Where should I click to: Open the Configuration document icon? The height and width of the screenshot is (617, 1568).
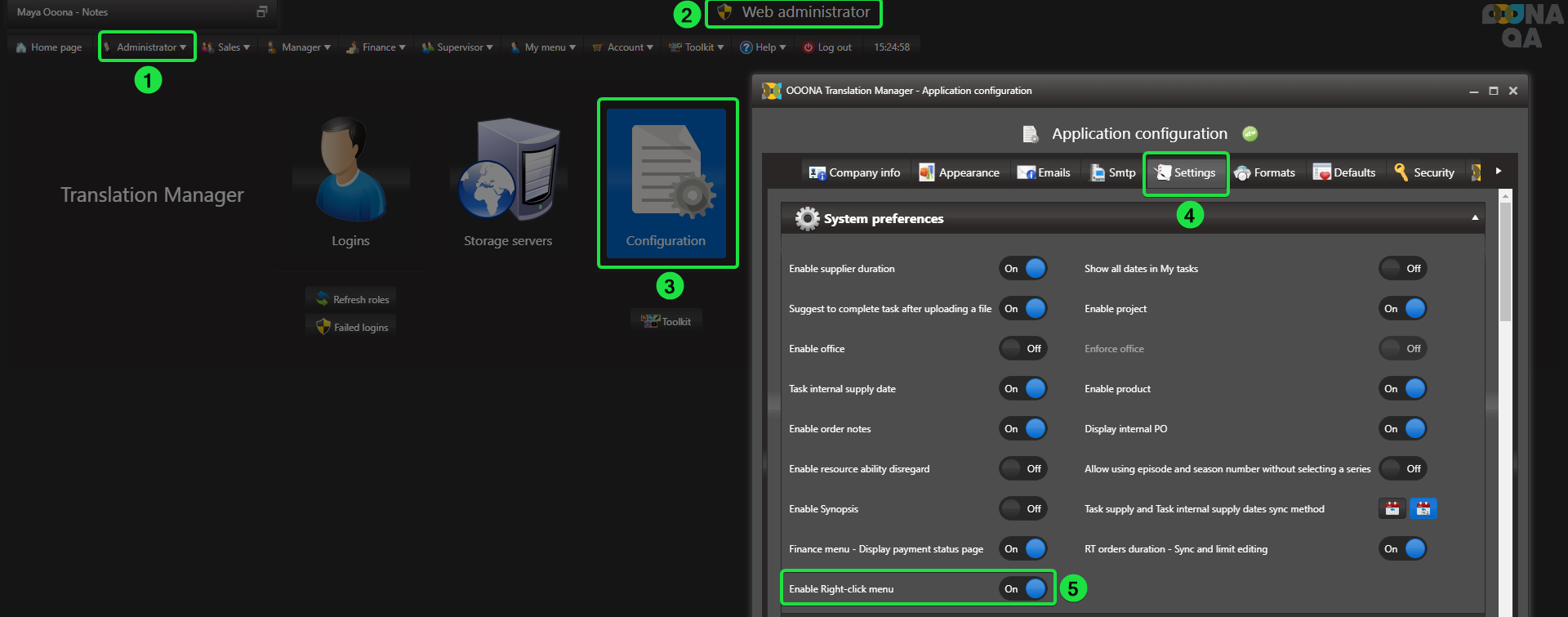pos(666,172)
